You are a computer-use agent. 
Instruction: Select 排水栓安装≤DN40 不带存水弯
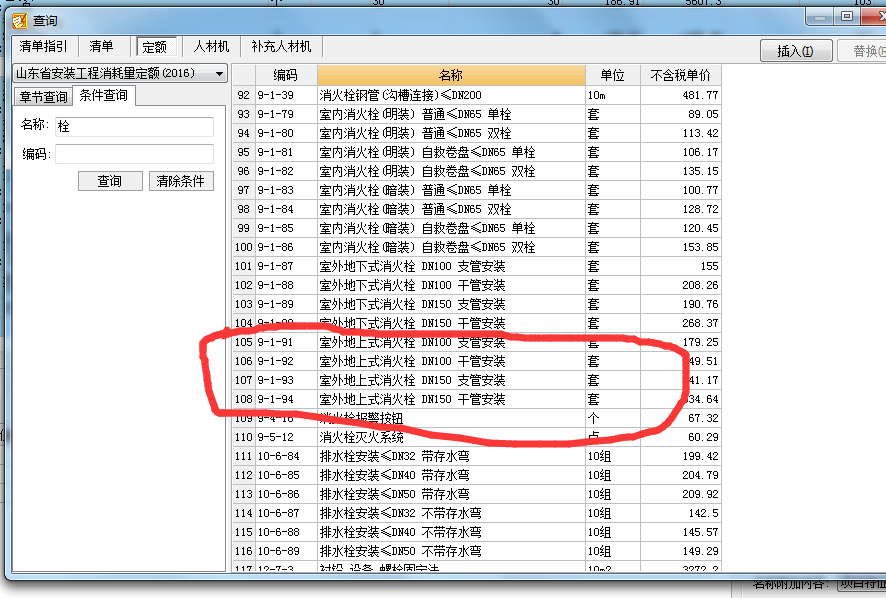[477, 532]
